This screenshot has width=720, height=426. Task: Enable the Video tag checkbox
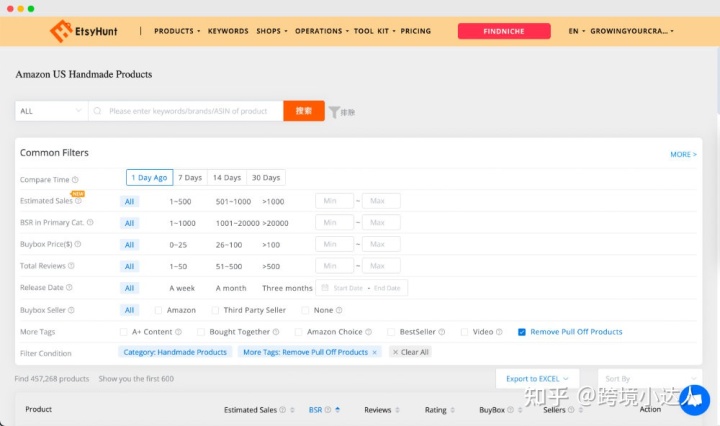(464, 332)
